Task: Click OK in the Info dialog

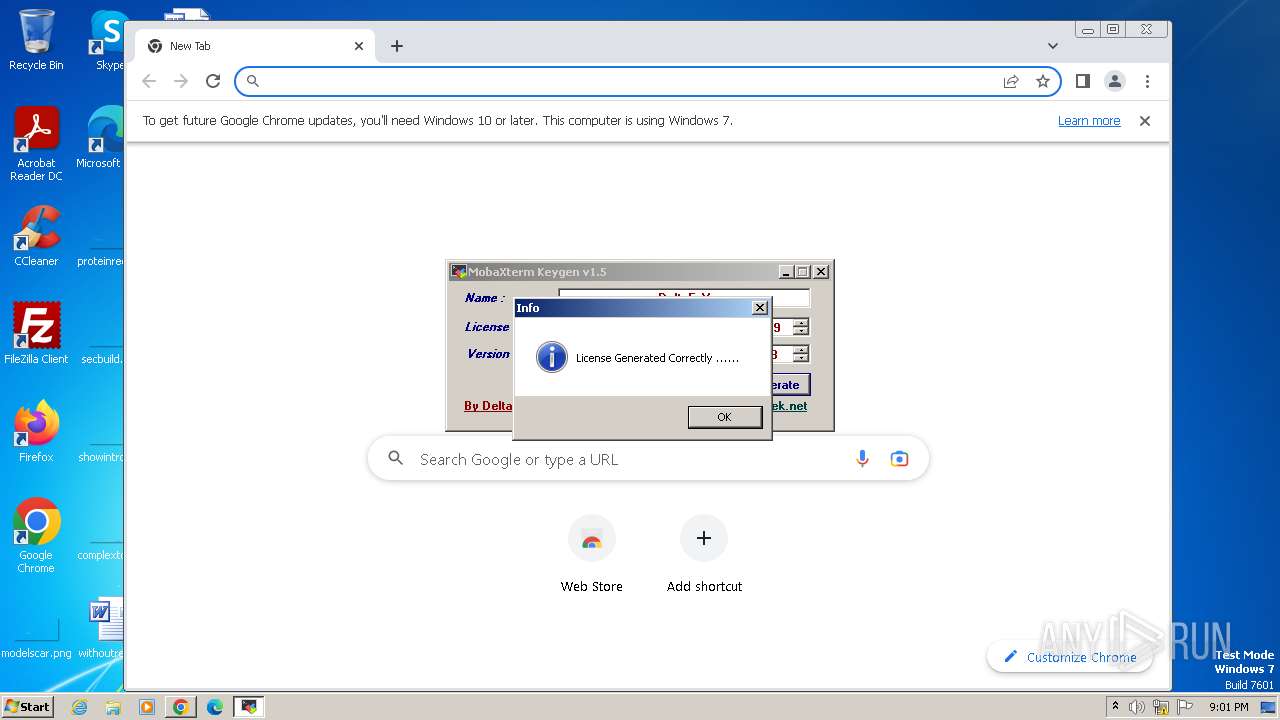Action: click(x=725, y=417)
